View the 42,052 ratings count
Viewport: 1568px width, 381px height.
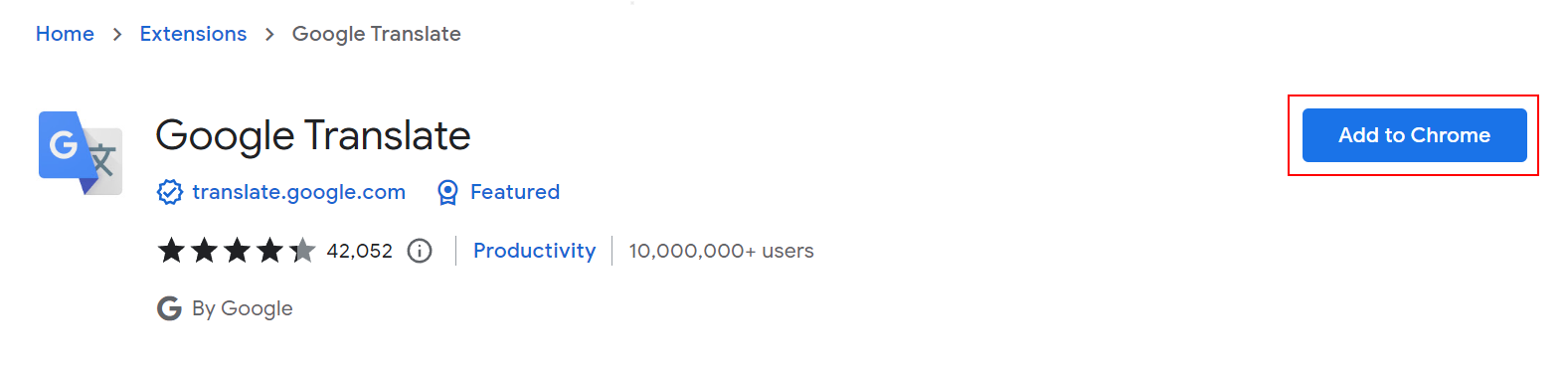pyautogui.click(x=360, y=251)
